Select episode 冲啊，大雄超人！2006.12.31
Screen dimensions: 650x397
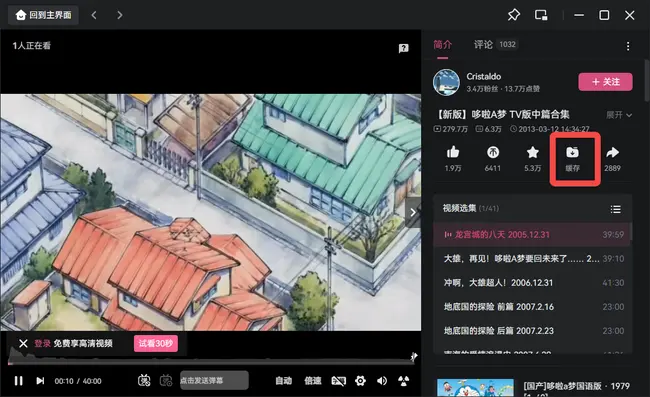pyautogui.click(x=532, y=283)
